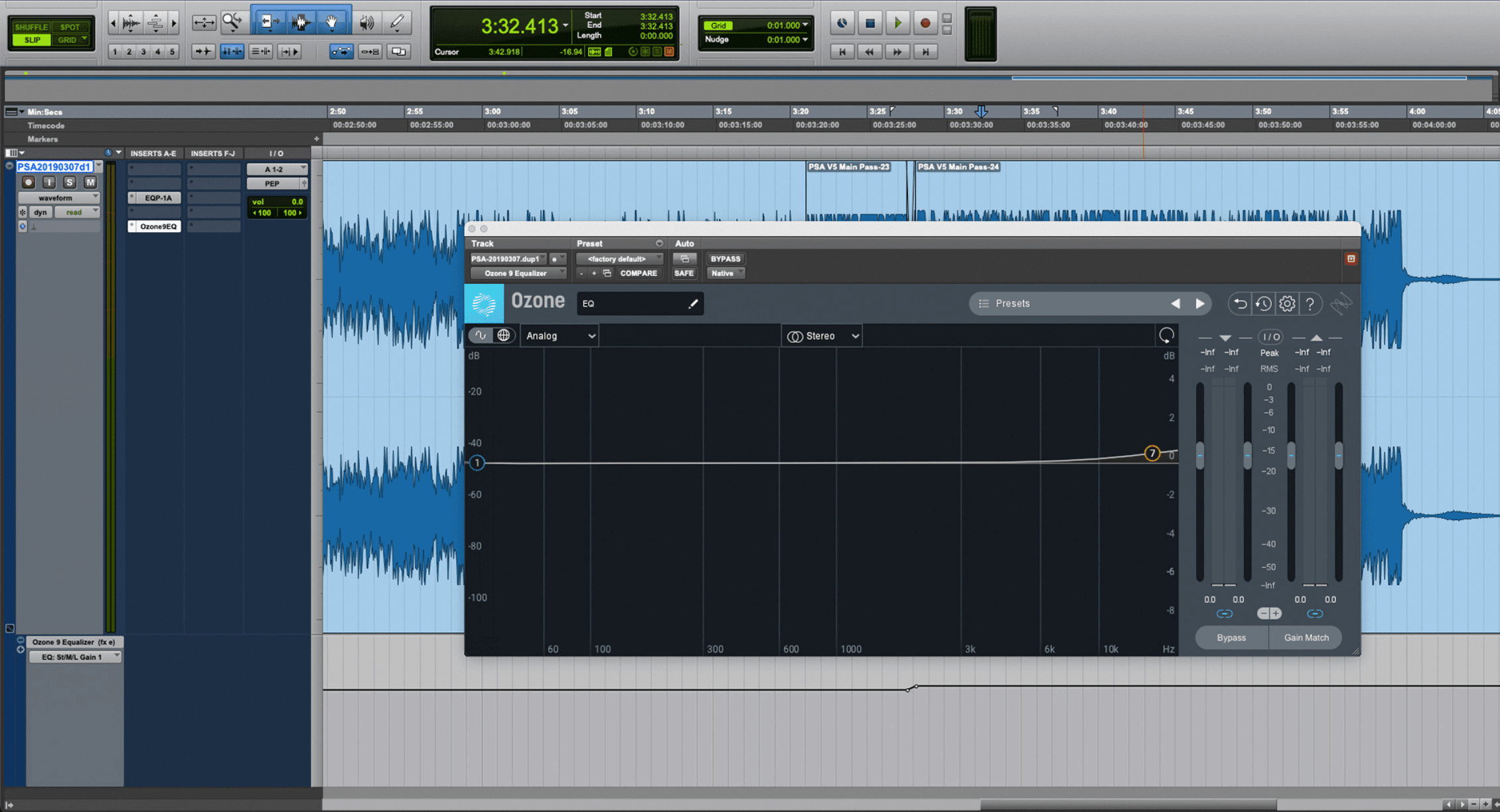The image size is (1500, 812).
Task: Open the read automation mode dropdown
Action: [x=77, y=212]
